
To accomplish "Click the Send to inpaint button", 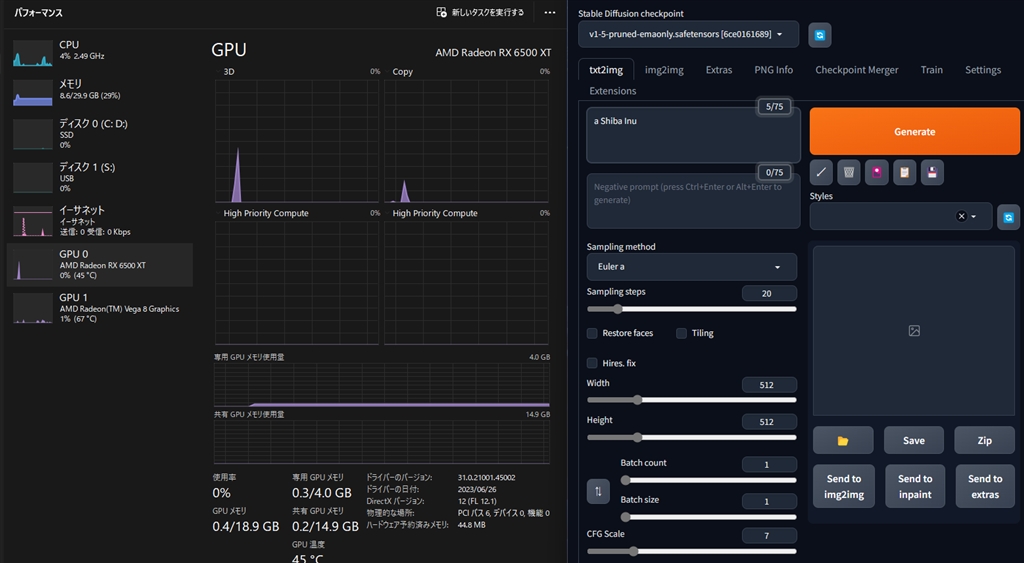I will point(914,486).
